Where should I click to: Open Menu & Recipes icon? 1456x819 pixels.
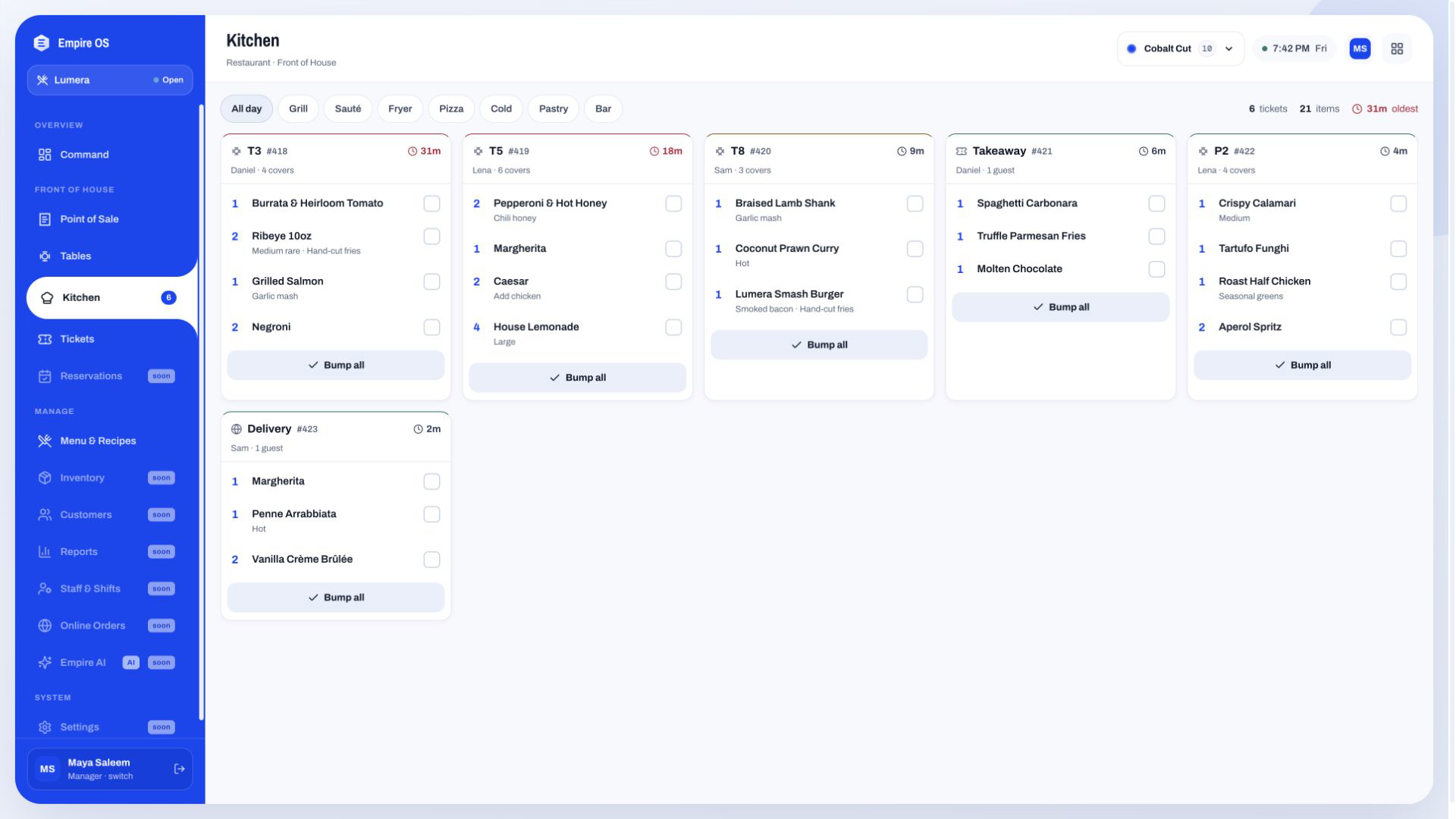45,441
